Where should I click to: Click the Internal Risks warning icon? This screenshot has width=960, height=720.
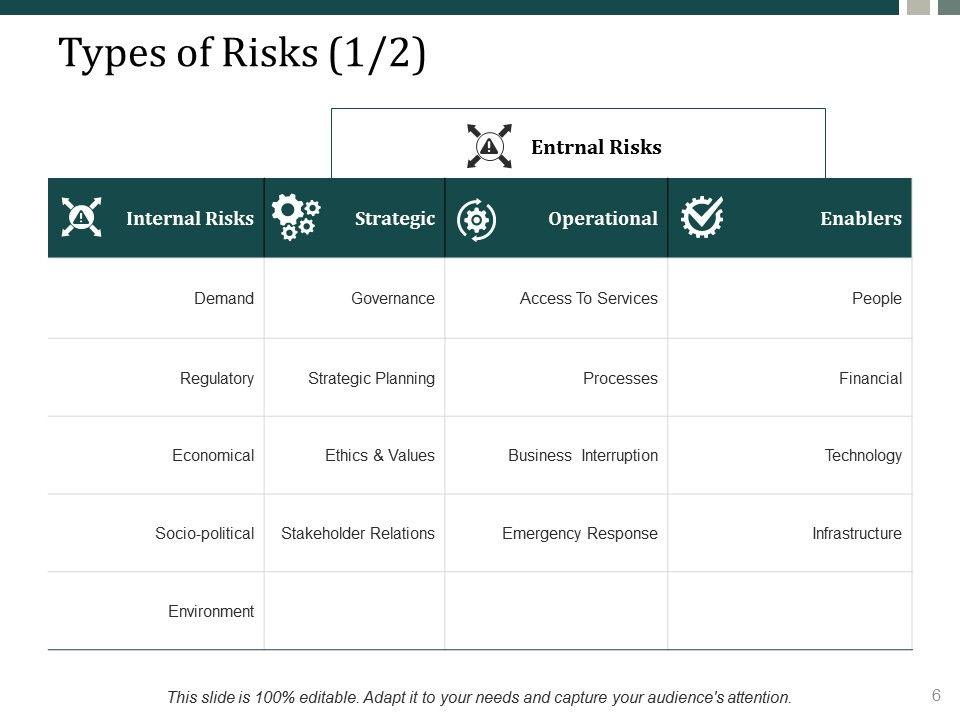point(81,217)
